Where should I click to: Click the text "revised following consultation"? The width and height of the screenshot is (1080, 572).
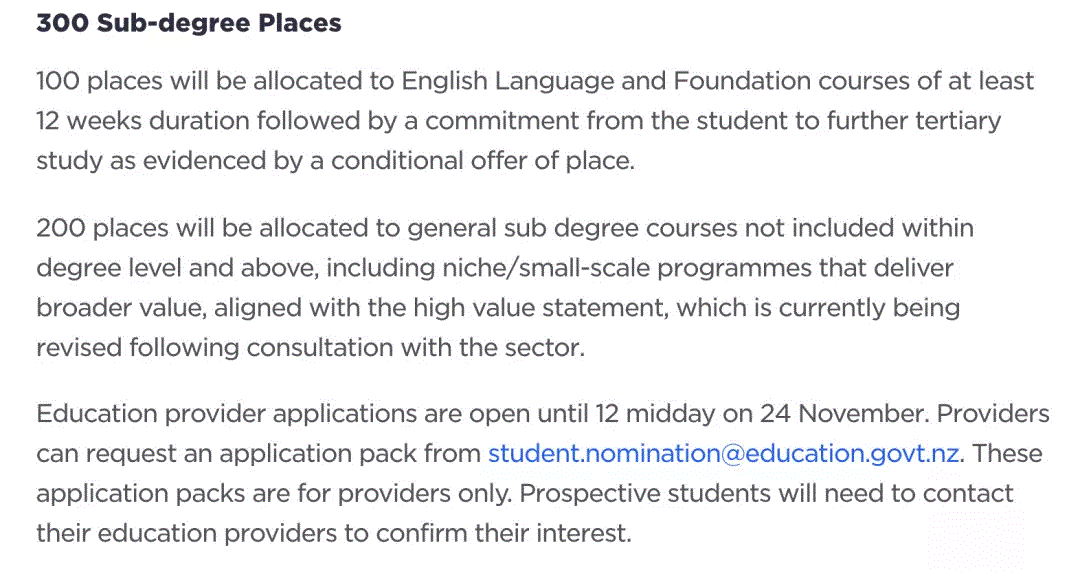click(x=202, y=348)
